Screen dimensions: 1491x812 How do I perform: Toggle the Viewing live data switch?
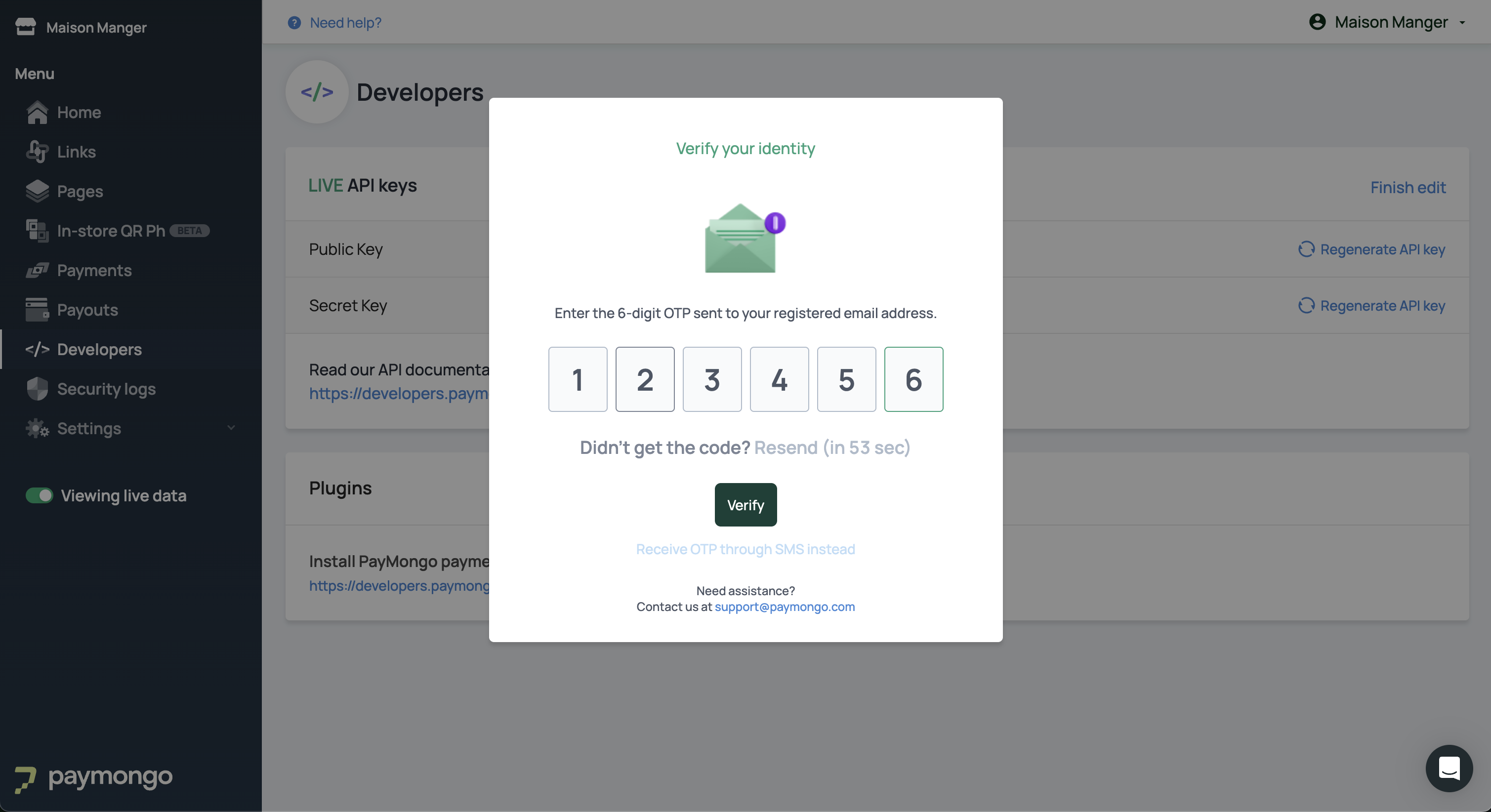40,495
